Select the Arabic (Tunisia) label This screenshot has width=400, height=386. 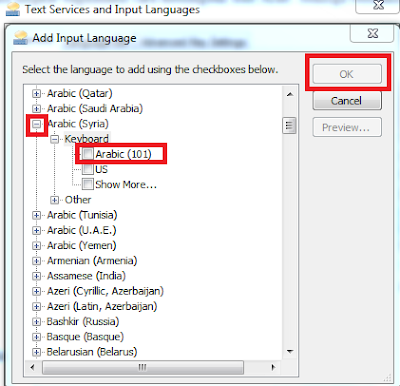coord(82,215)
